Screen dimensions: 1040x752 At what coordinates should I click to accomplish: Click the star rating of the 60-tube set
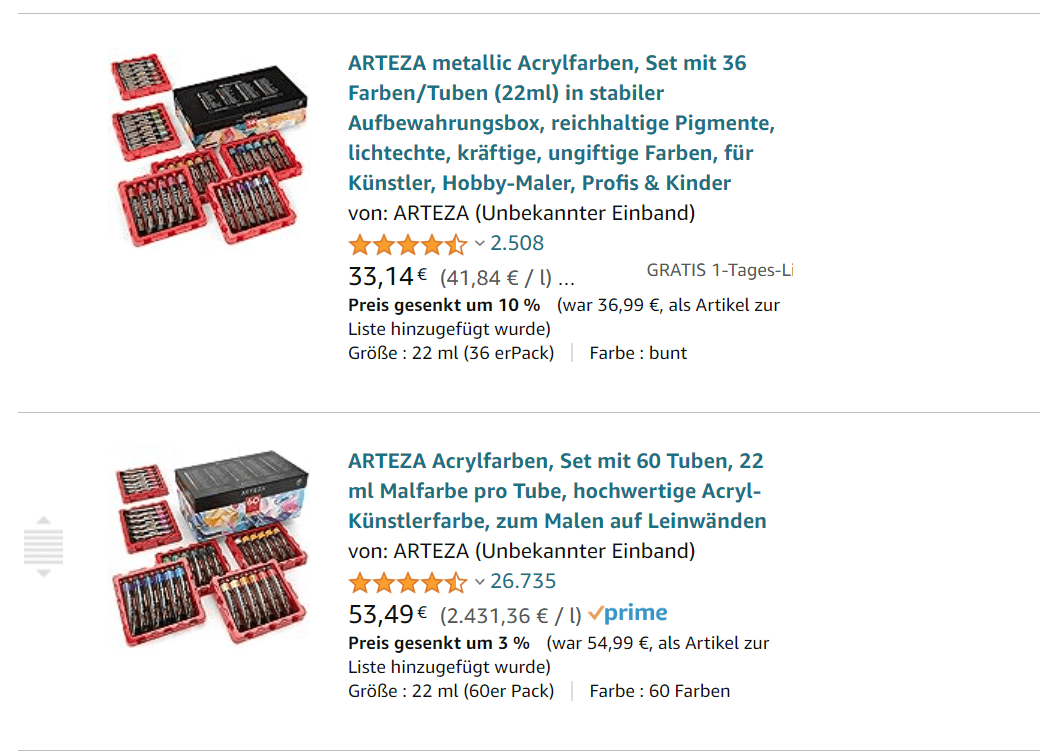coord(408,583)
